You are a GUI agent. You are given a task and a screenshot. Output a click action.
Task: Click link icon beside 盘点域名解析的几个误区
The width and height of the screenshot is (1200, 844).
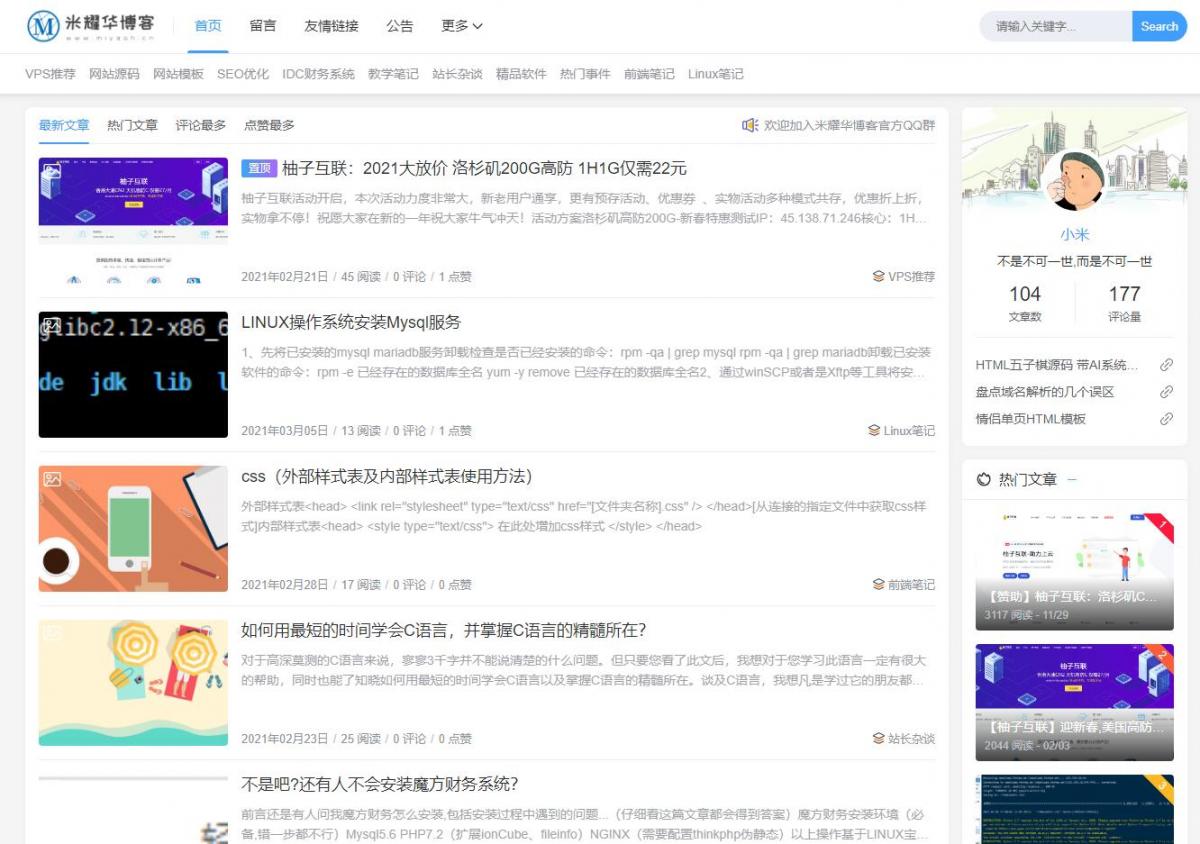pos(1166,392)
